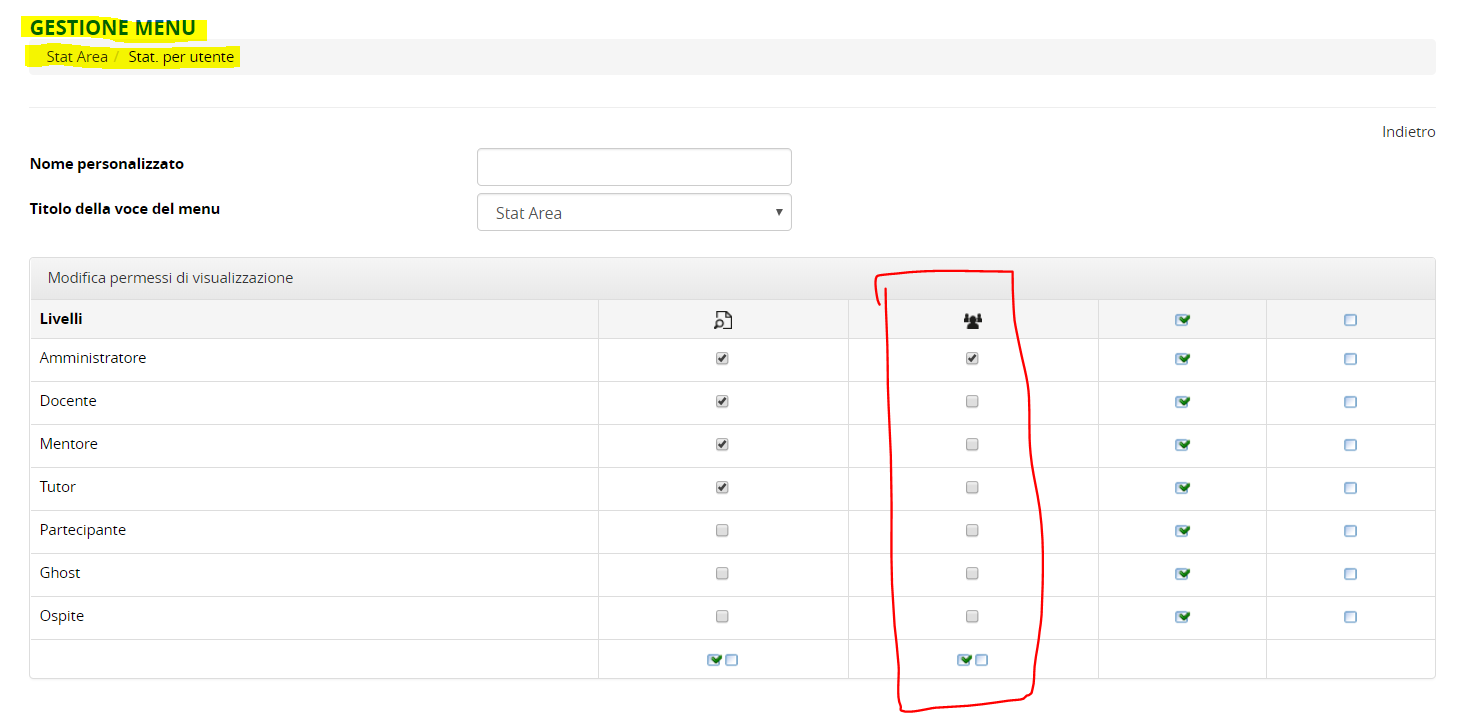The width and height of the screenshot is (1481, 724).
Task: Click the group users icon in header
Action: (972, 320)
